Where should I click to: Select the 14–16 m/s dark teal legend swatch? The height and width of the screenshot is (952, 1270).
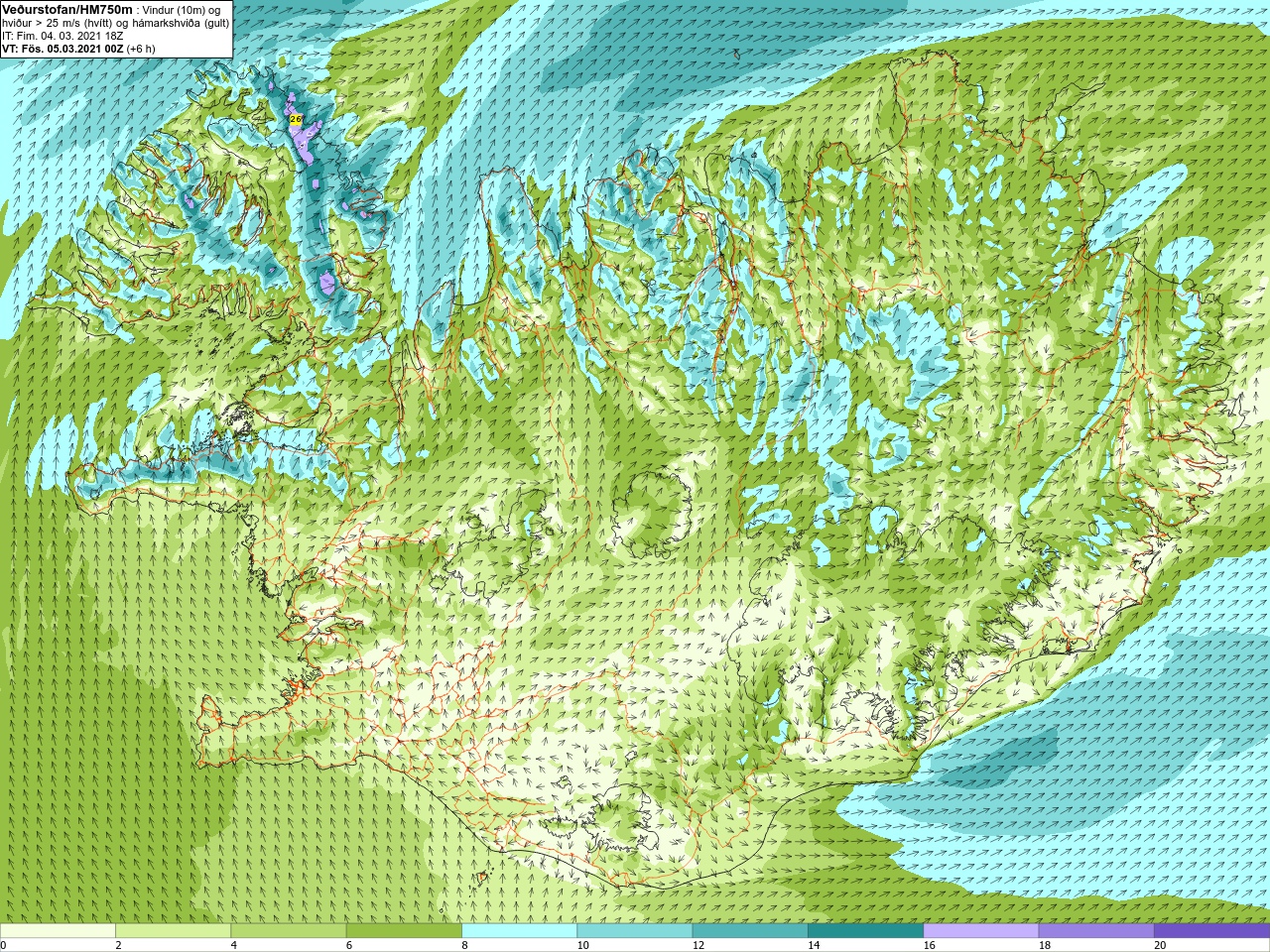[x=865, y=931]
